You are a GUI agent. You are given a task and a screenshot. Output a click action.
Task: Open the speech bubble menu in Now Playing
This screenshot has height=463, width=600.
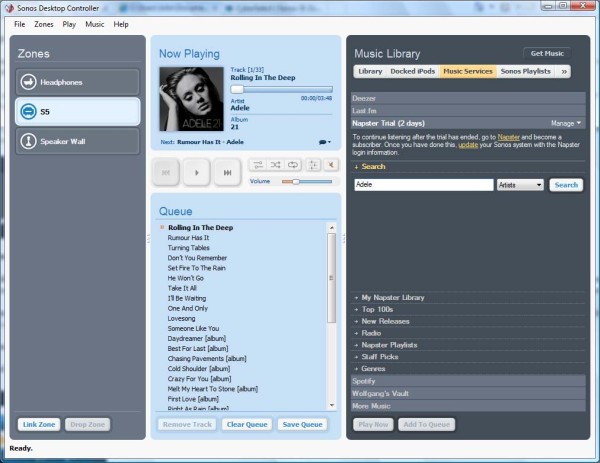pos(324,142)
